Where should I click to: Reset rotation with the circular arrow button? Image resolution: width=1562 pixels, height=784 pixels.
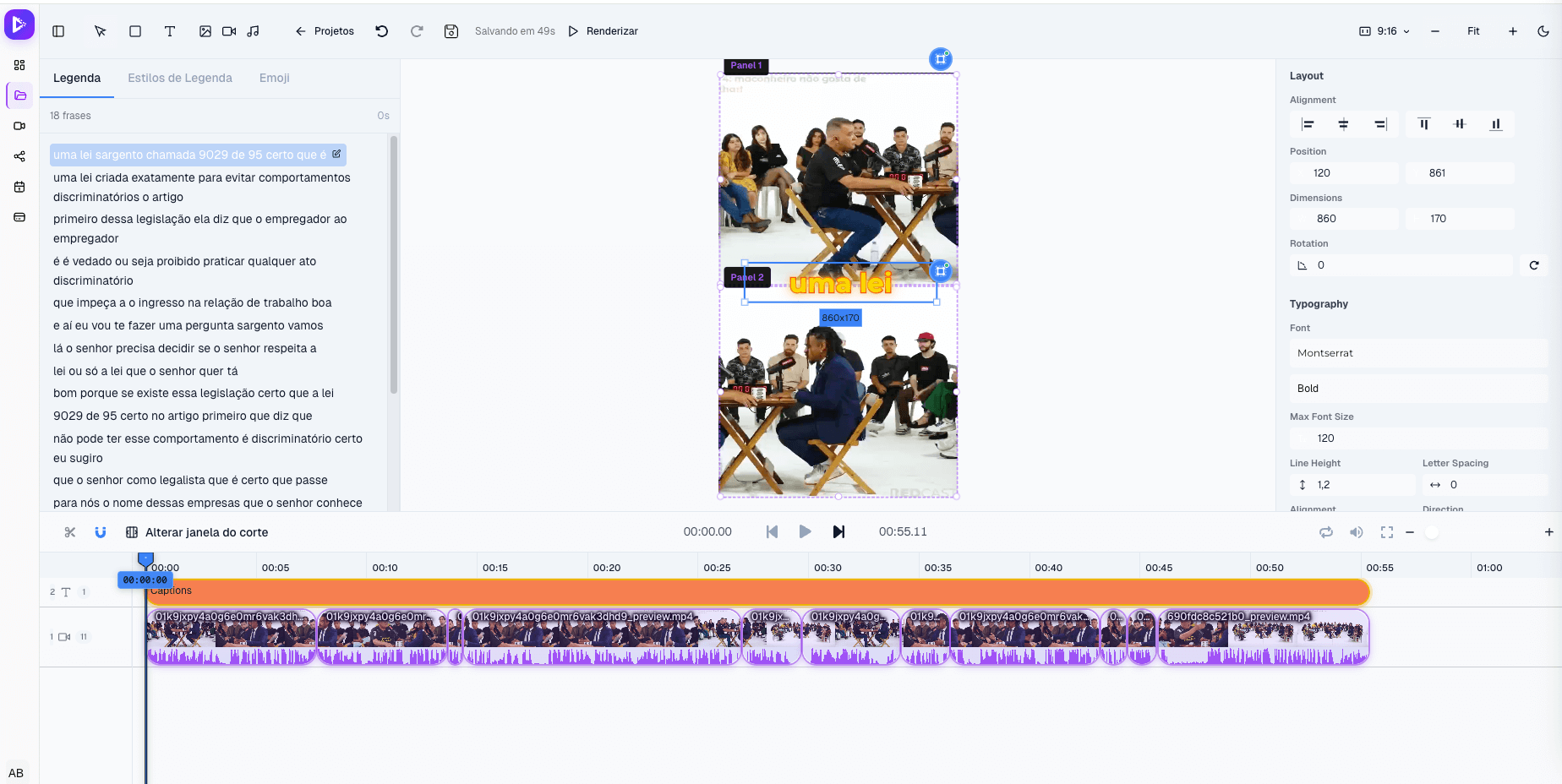pos(1534,265)
